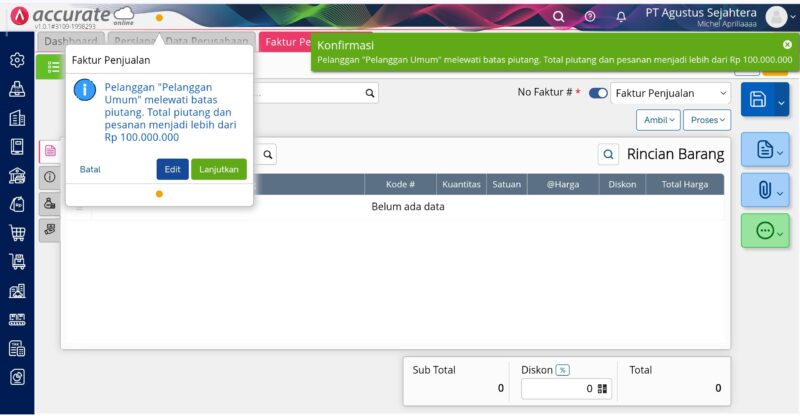Click the Batal link in the dialog

[x=90, y=169]
